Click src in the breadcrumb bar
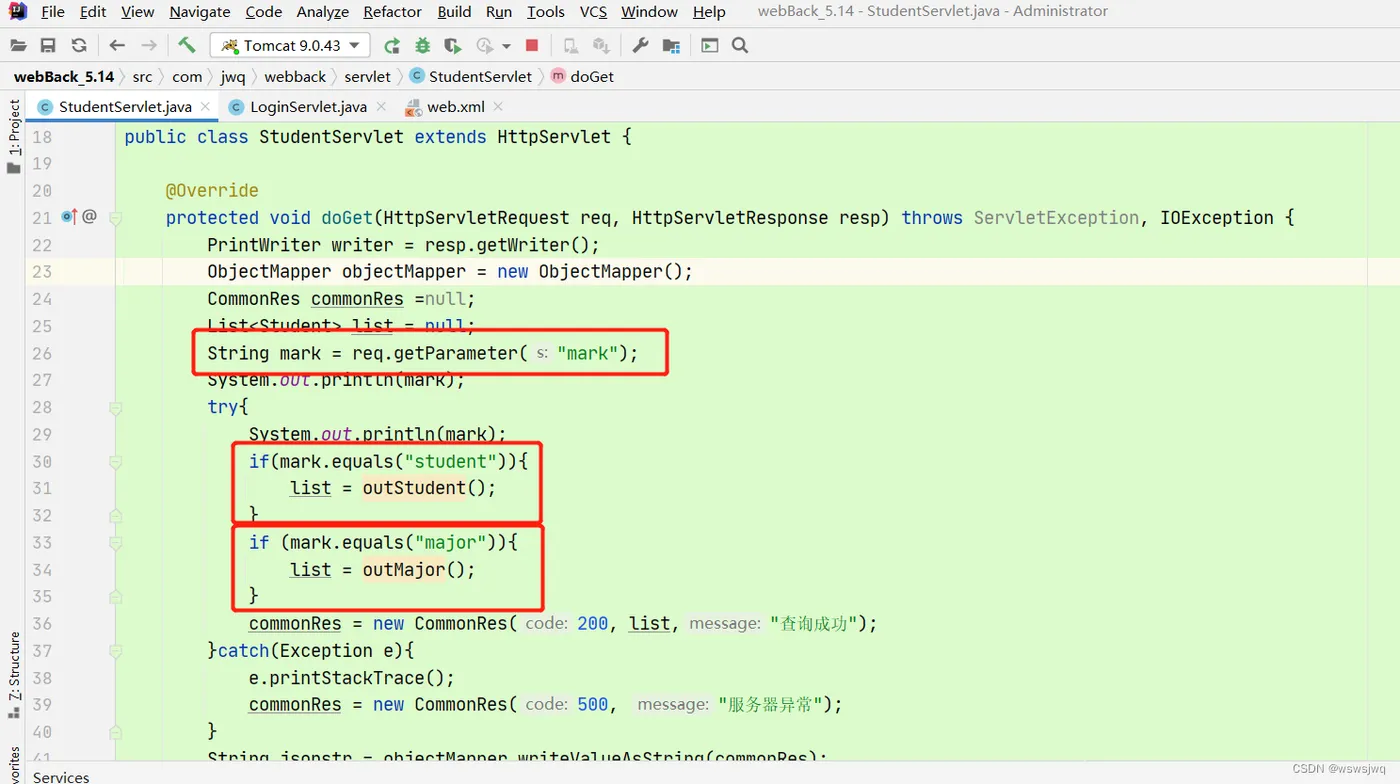This screenshot has height=784, width=1400. point(143,76)
